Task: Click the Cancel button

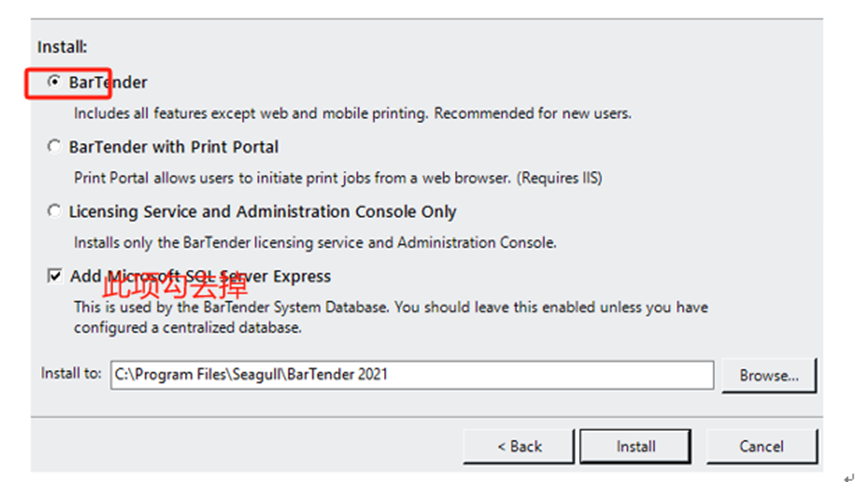Action: (x=761, y=446)
